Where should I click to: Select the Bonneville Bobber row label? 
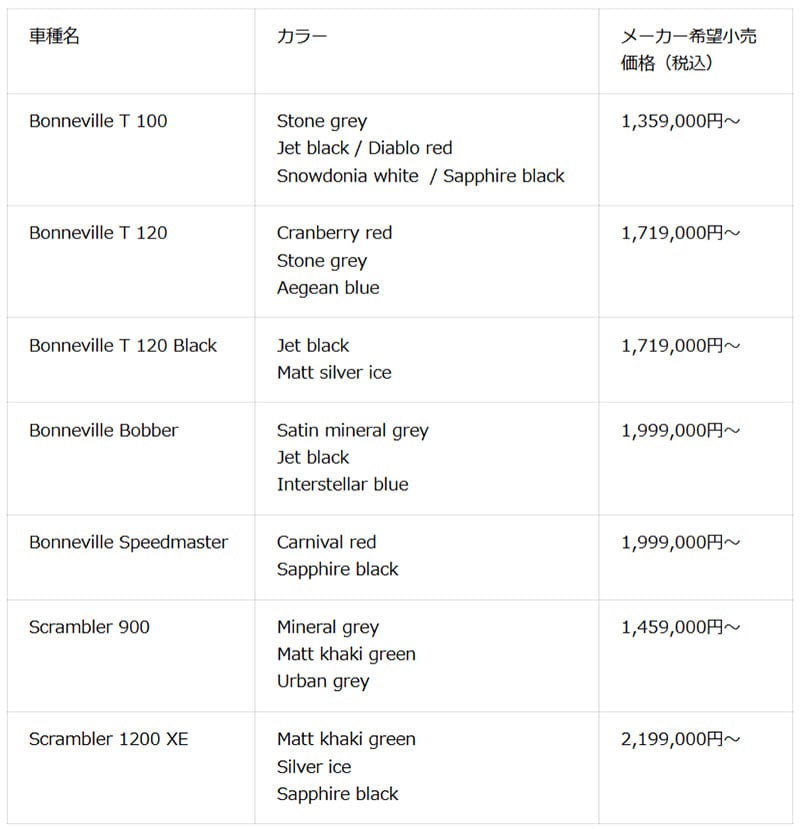click(x=103, y=430)
